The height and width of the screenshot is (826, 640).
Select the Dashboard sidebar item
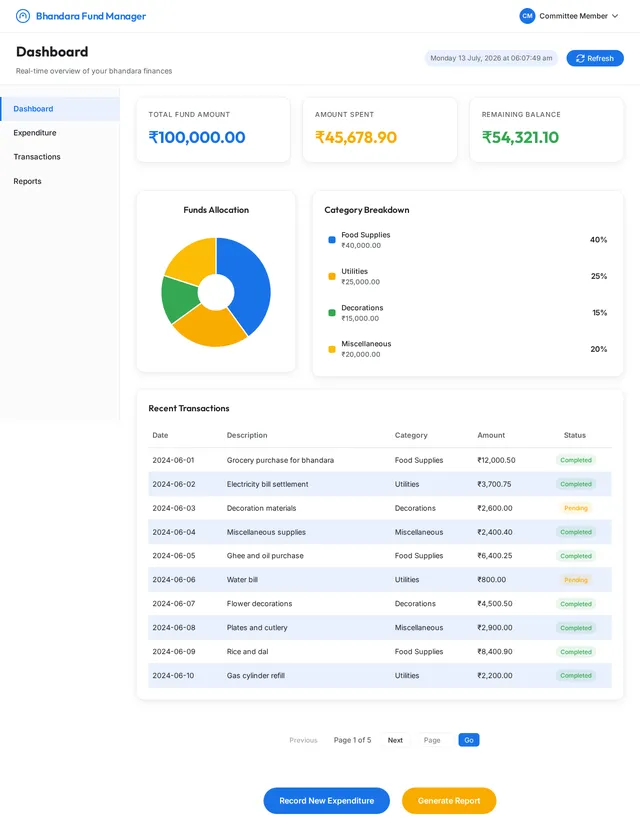(x=60, y=109)
